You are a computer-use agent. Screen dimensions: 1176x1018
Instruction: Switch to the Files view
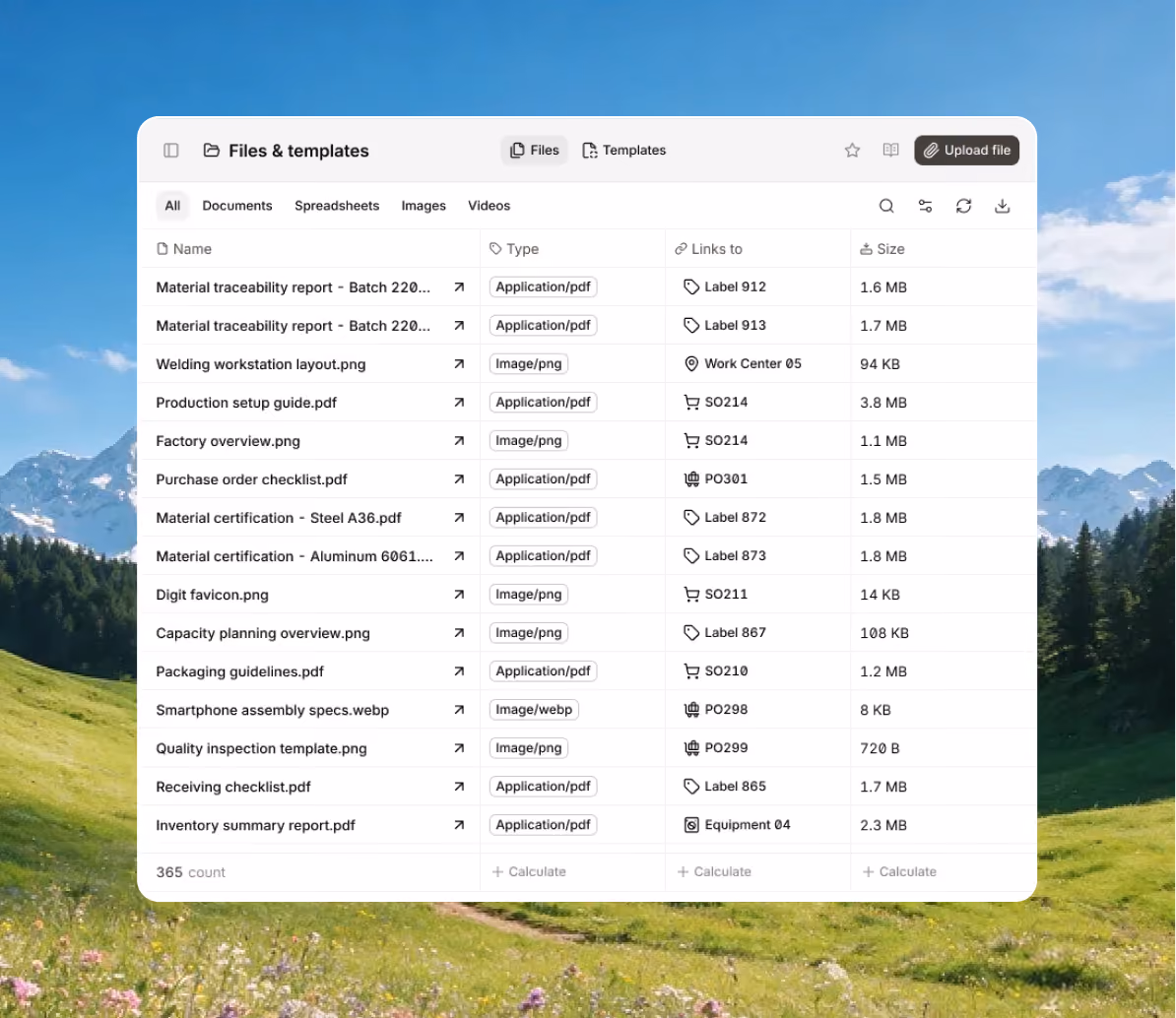pyautogui.click(x=534, y=150)
